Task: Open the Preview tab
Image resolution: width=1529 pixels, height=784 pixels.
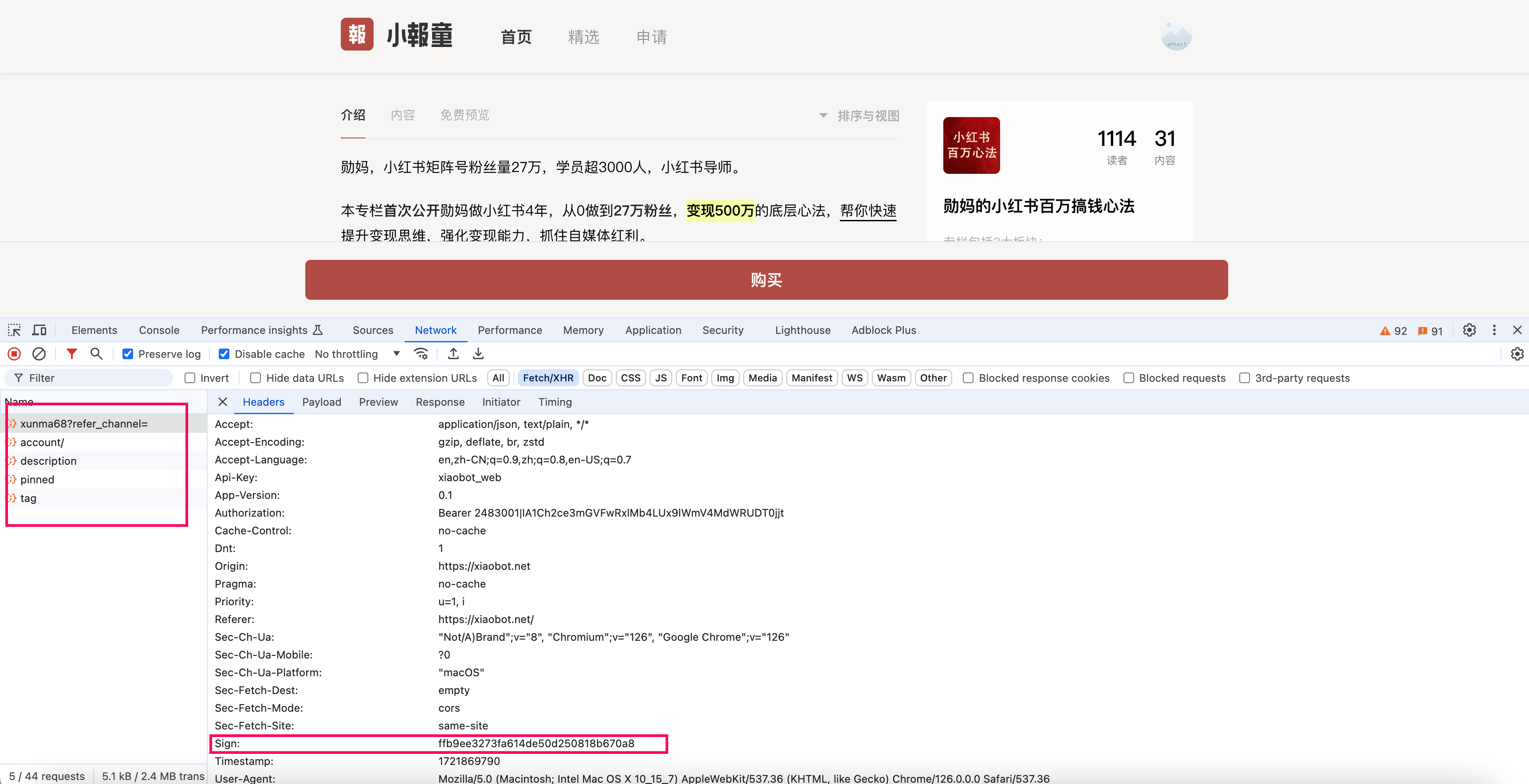Action: (x=378, y=402)
